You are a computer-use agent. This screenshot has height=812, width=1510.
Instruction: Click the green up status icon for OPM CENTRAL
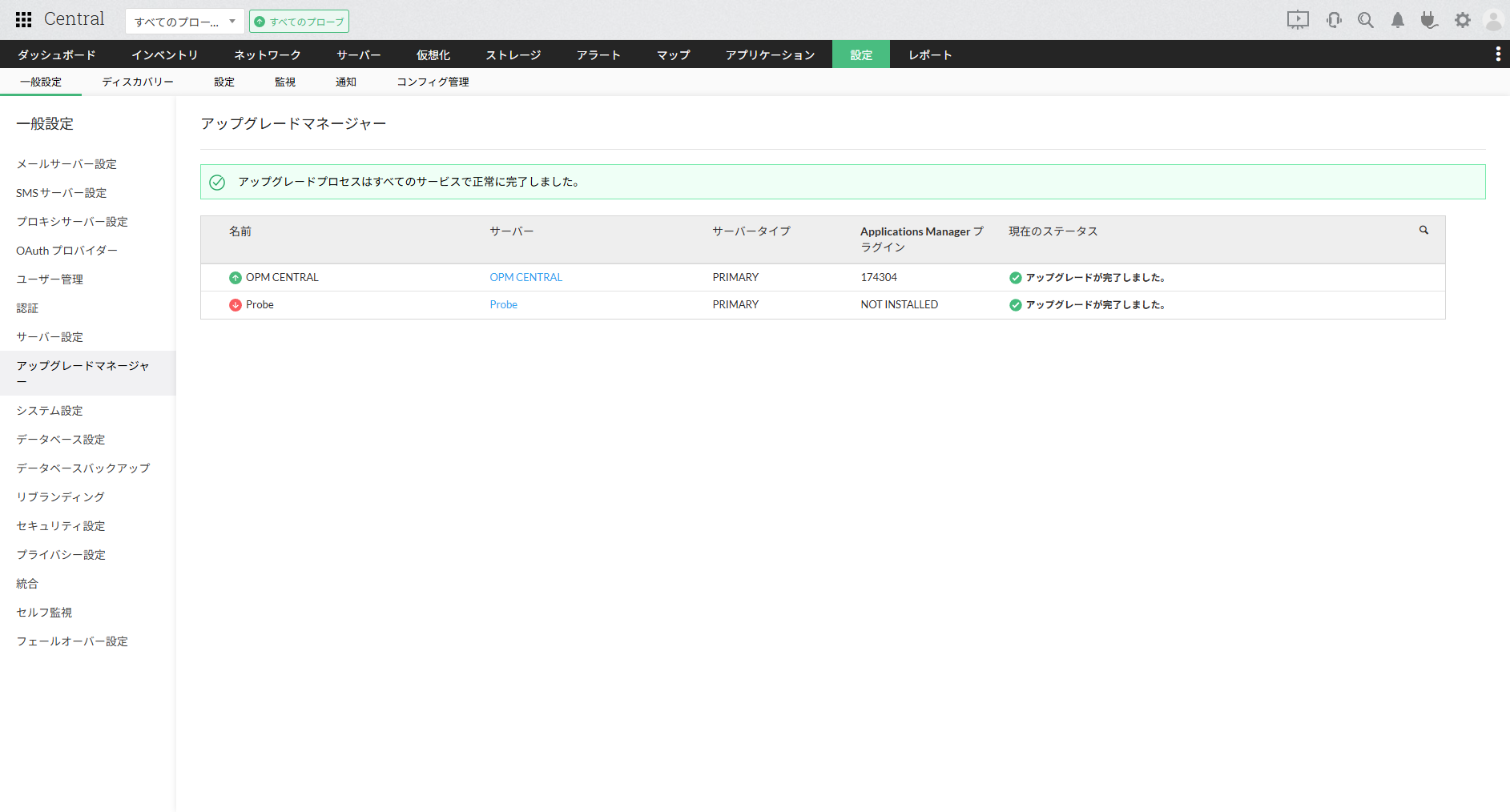click(x=236, y=278)
